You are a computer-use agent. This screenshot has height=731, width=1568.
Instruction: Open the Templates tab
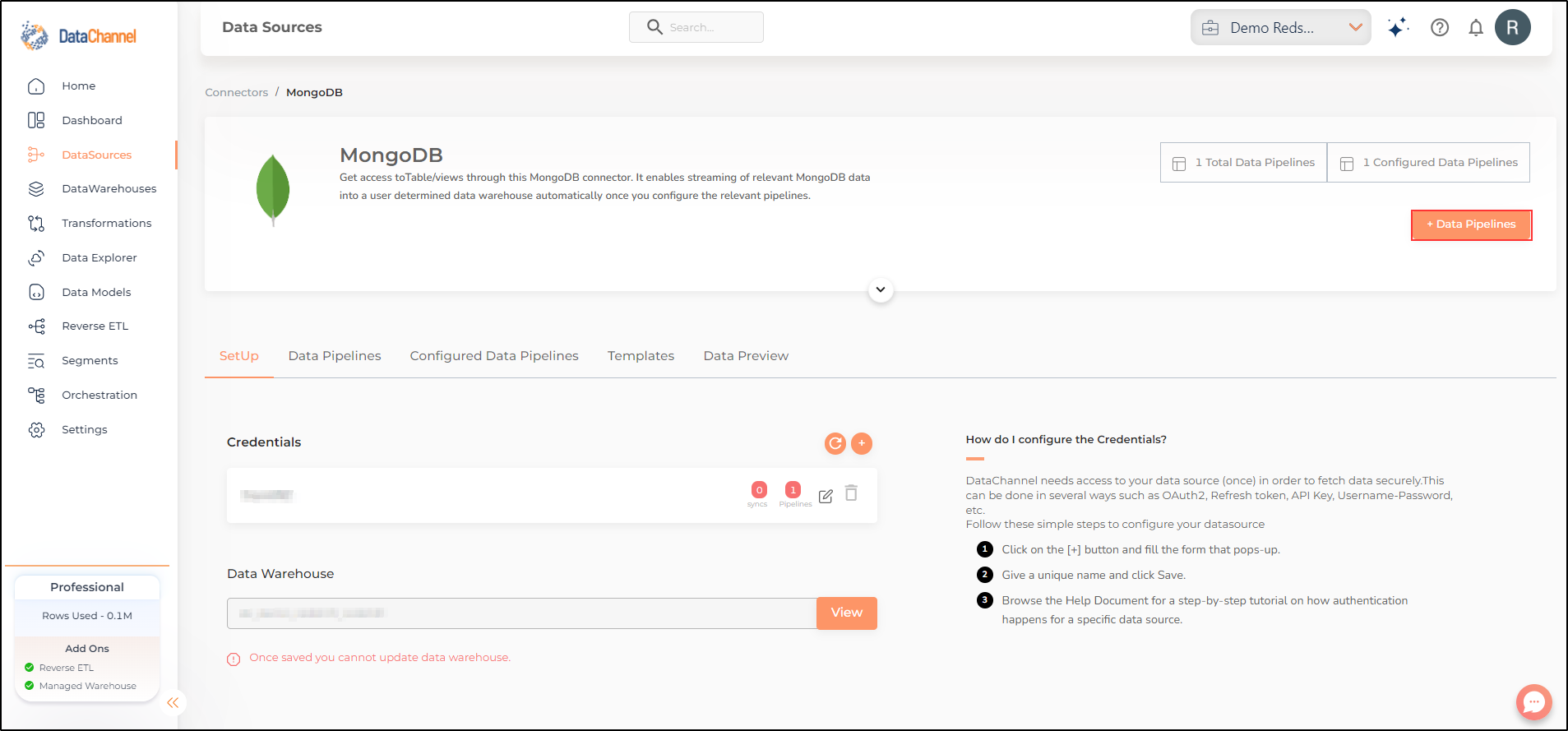[641, 356]
